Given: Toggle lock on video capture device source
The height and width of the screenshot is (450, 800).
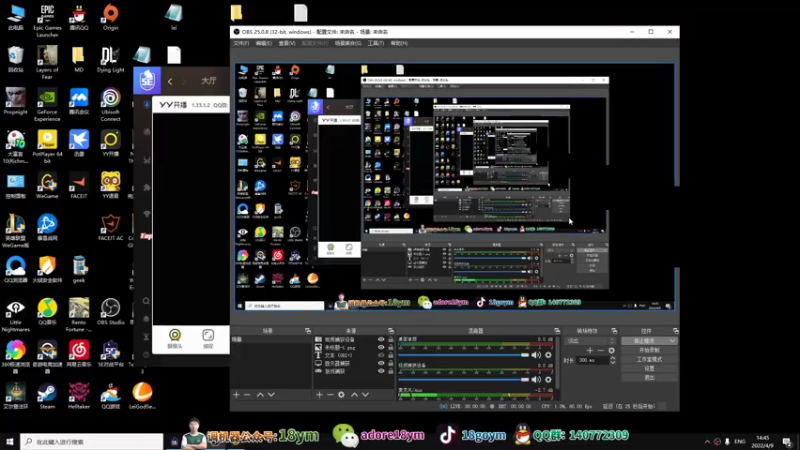Looking at the screenshot, I should tap(391, 339).
